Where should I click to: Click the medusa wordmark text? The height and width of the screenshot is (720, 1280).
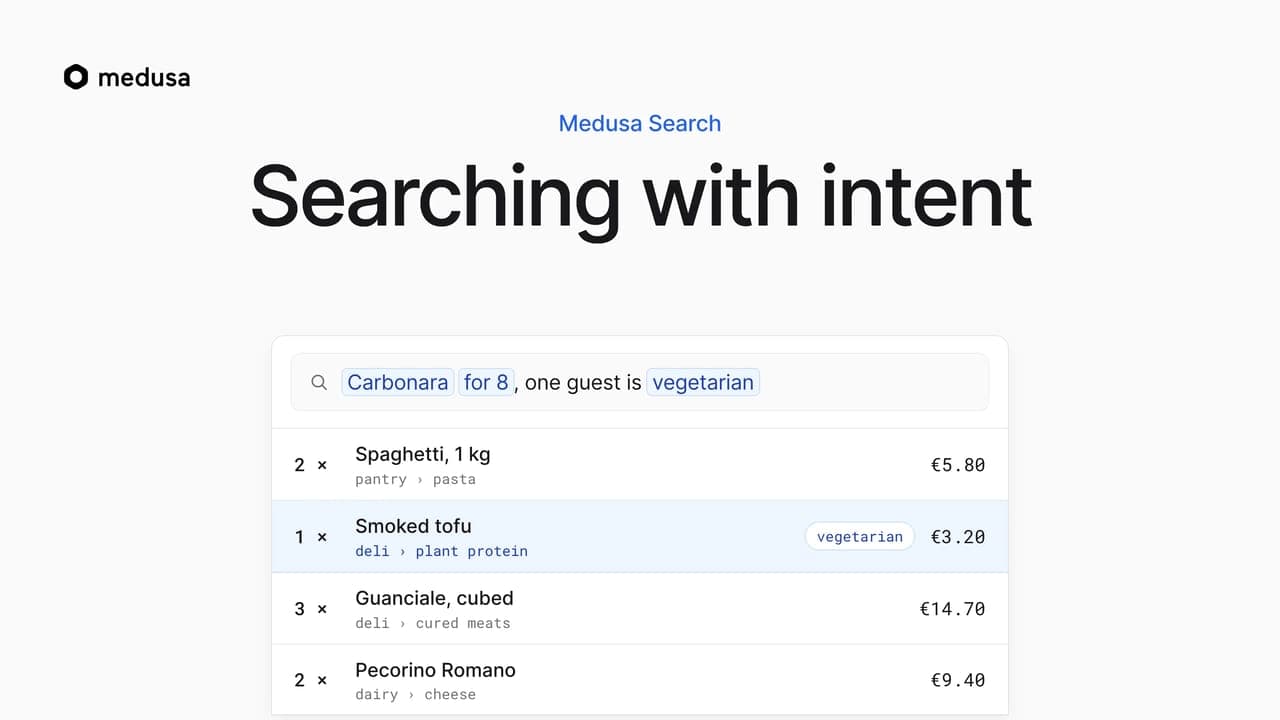click(x=144, y=77)
